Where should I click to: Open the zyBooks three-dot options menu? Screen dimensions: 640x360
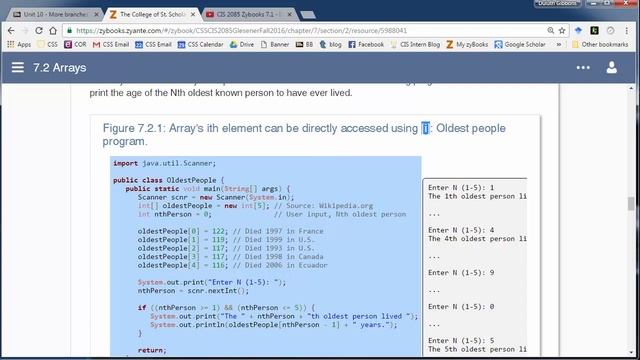point(583,68)
